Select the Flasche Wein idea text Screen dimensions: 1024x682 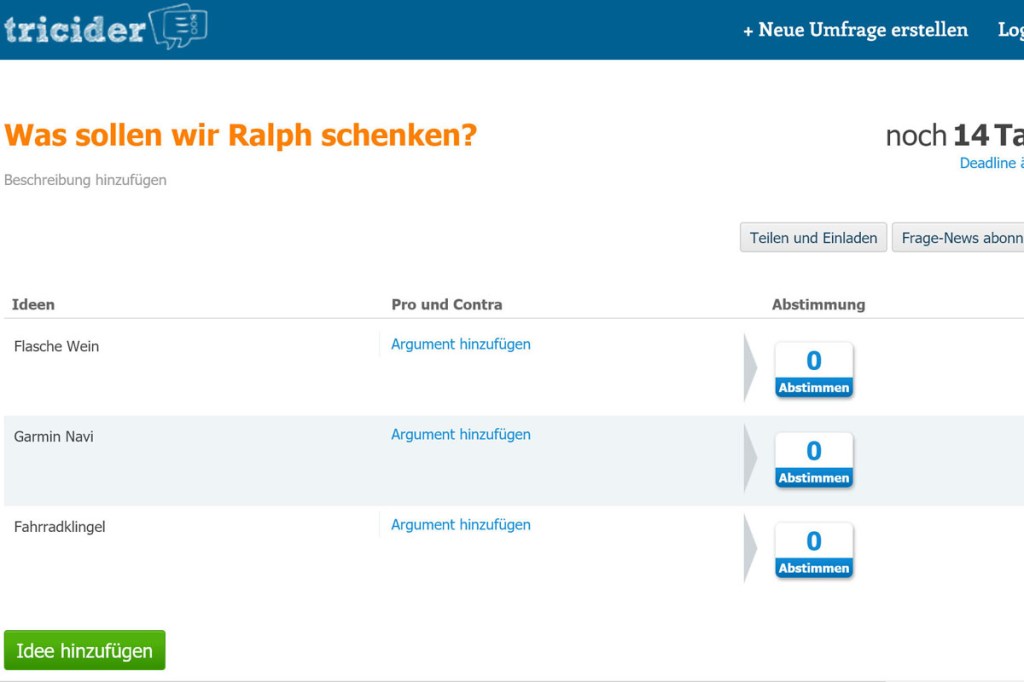tap(56, 346)
